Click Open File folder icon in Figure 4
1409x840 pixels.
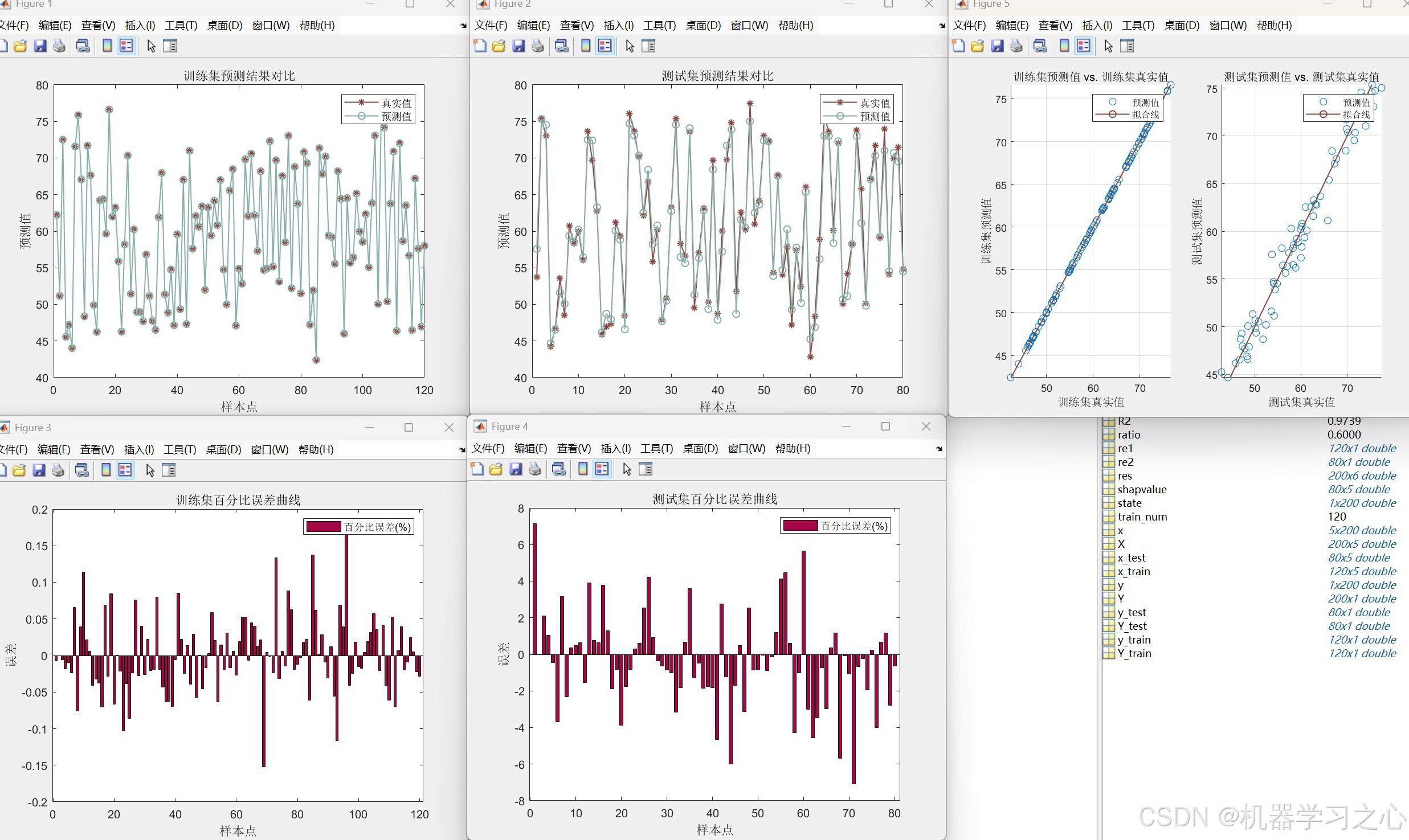(496, 469)
